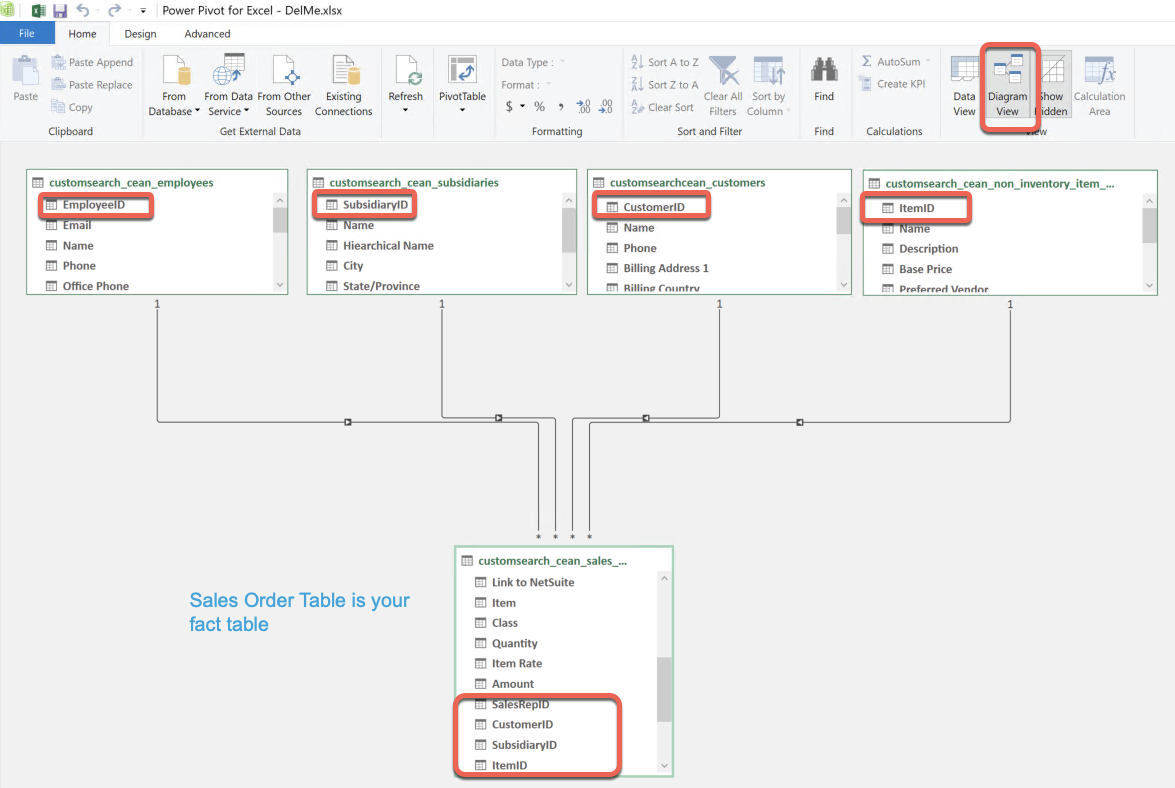Click the Save icon in title bar
1175x788 pixels.
[x=59, y=10]
